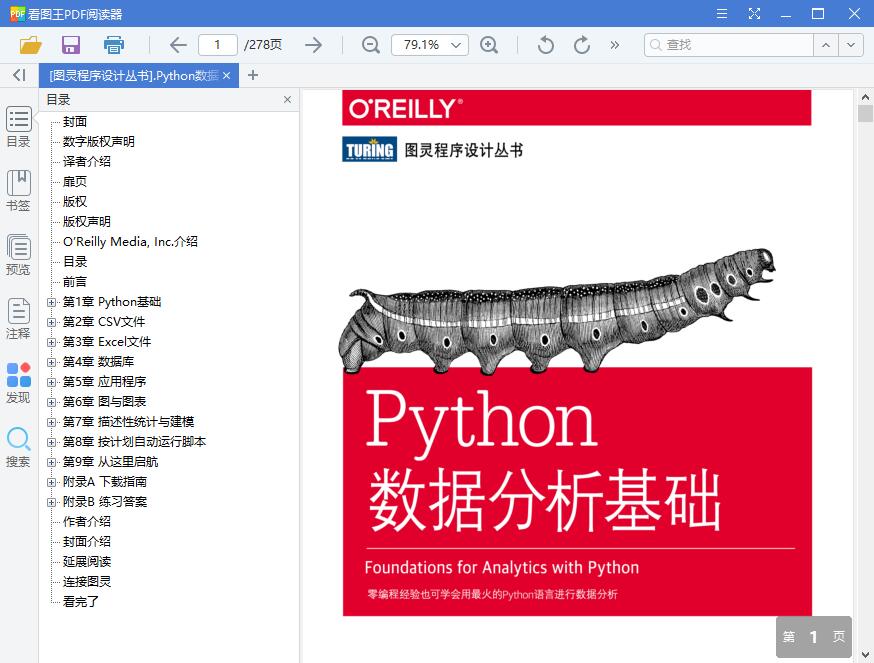
Task: Jump to 看完了 entry
Action: click(x=81, y=602)
